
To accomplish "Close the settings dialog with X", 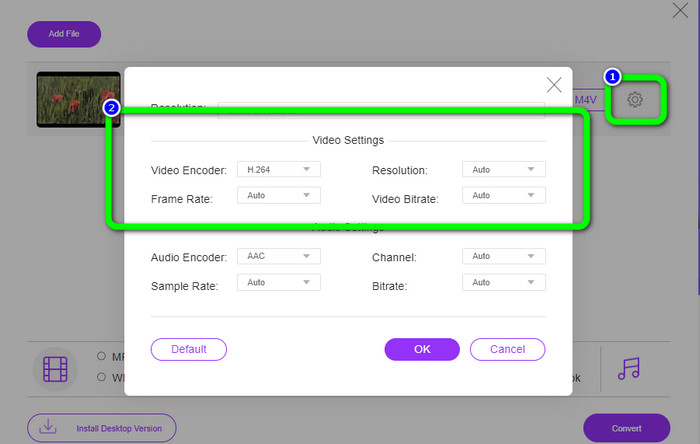I will click(554, 84).
